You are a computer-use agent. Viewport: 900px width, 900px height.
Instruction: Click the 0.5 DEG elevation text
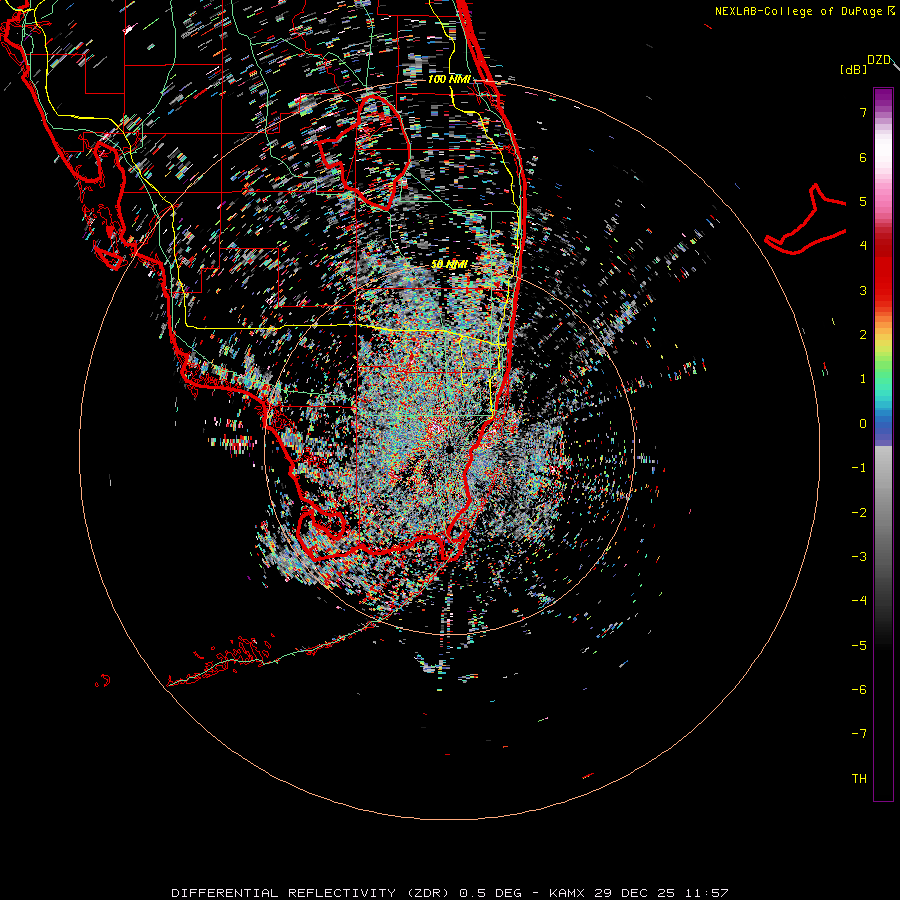(491, 893)
